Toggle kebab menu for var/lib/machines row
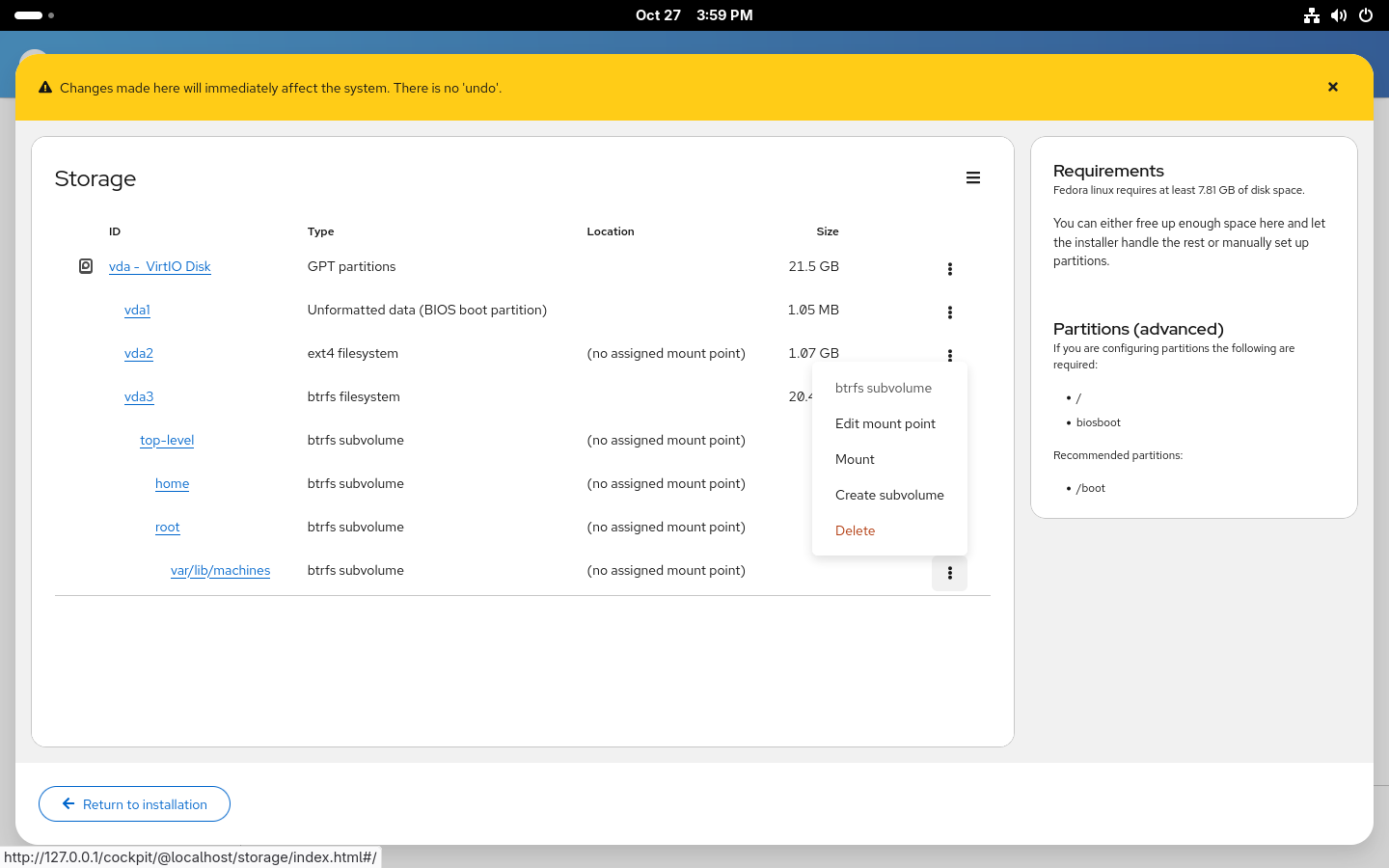Viewport: 1389px width, 868px height. 950,573
